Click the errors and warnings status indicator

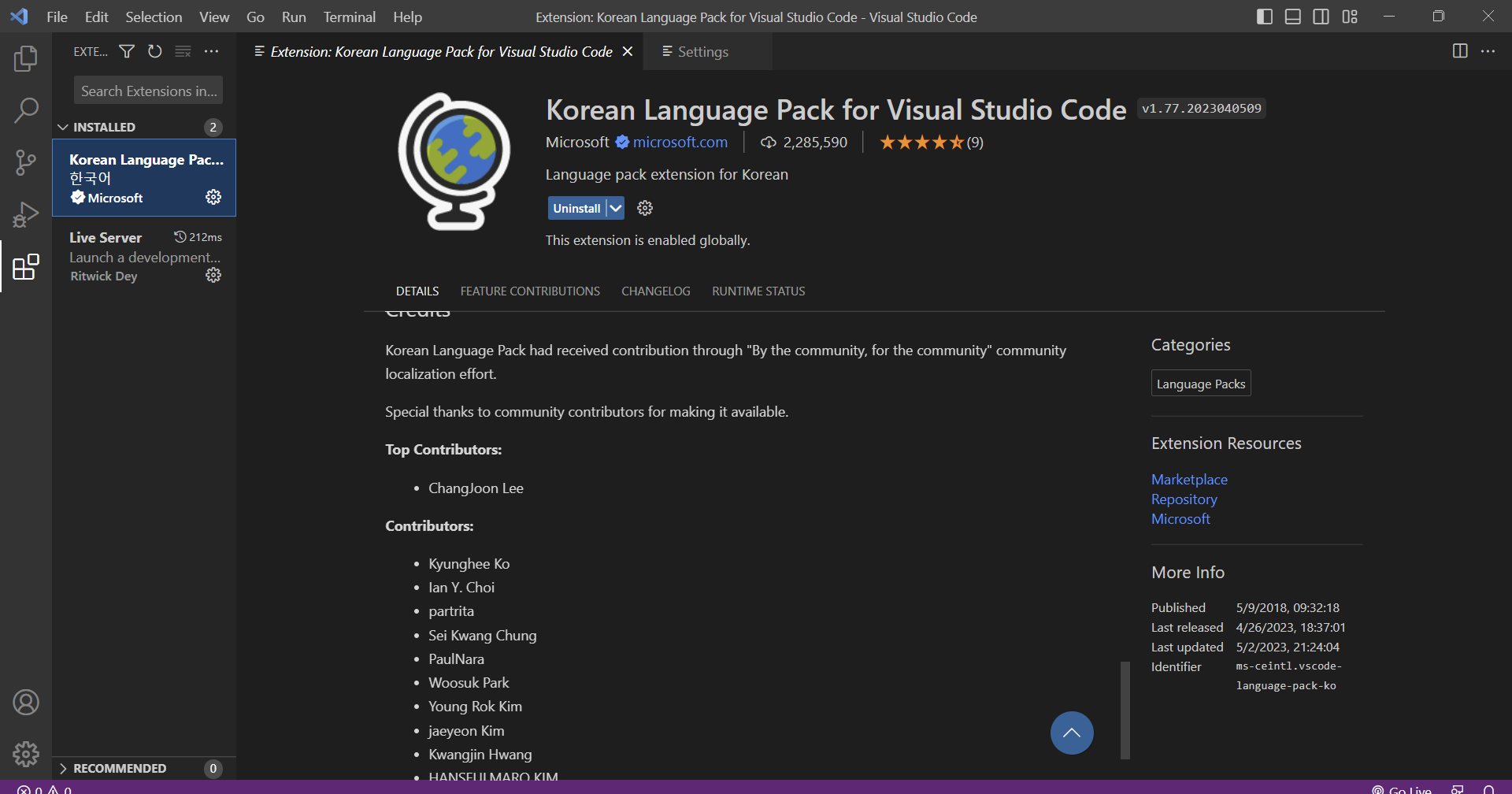(x=45, y=788)
